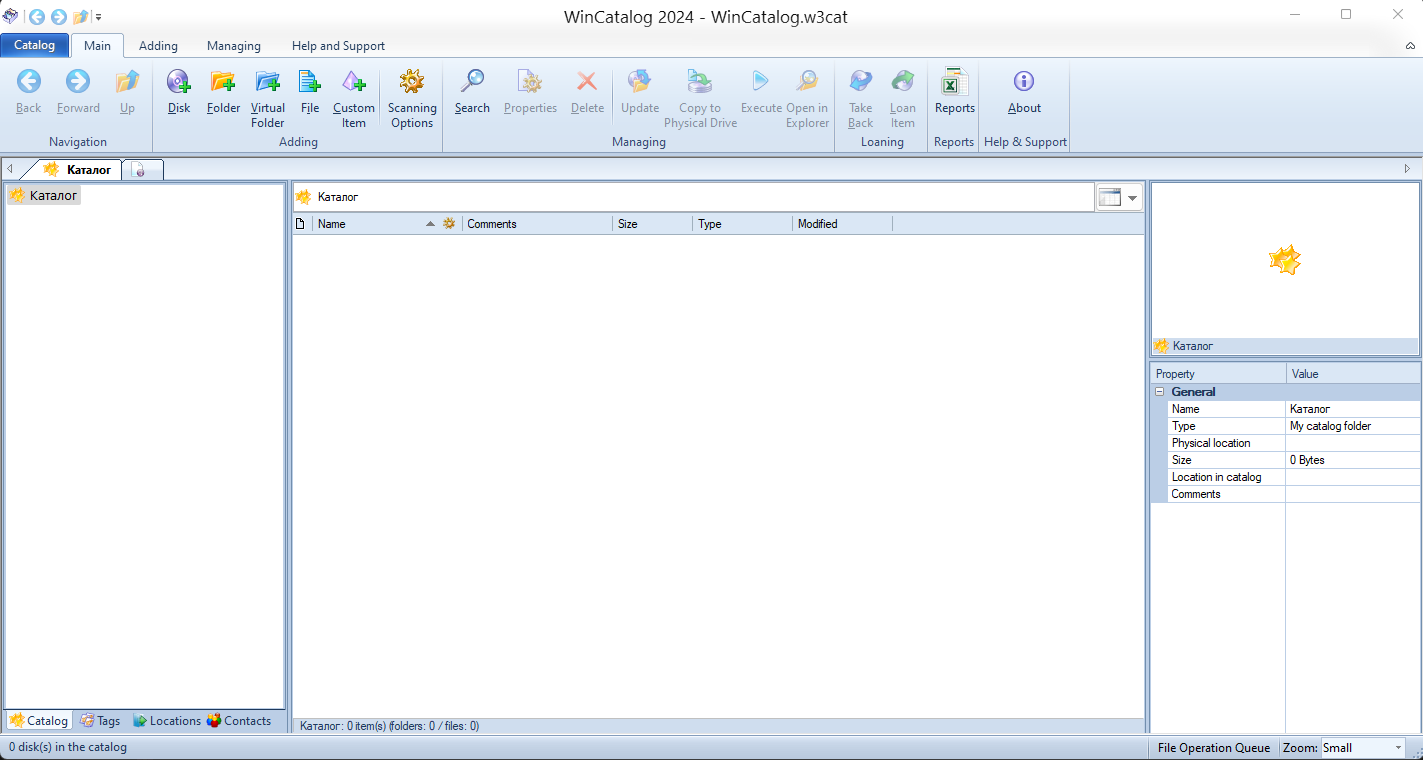This screenshot has width=1423, height=760.
Task: Click the Value column header
Action: pos(1353,374)
